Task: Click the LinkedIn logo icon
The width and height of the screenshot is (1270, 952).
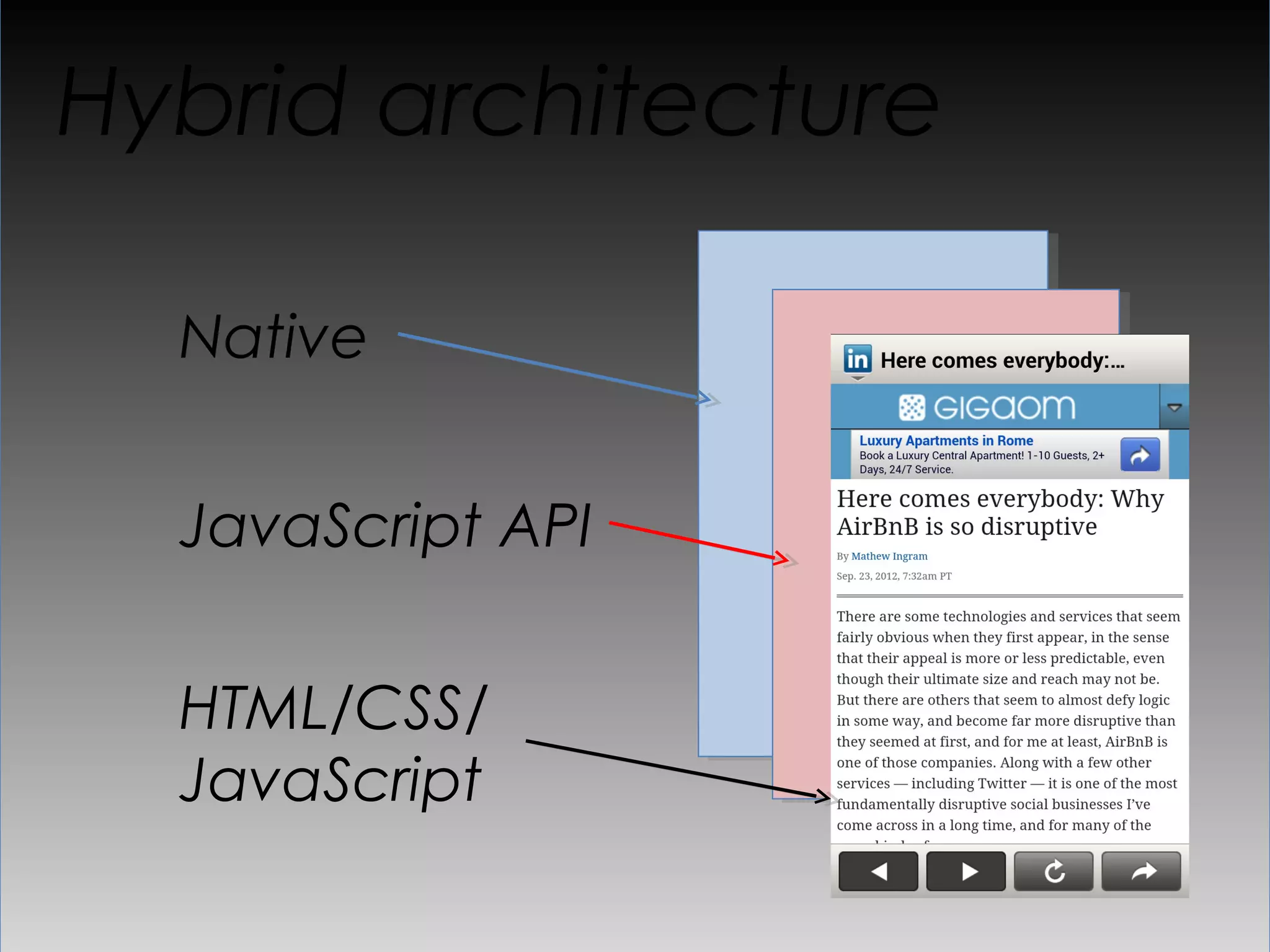Action: pyautogui.click(x=858, y=359)
